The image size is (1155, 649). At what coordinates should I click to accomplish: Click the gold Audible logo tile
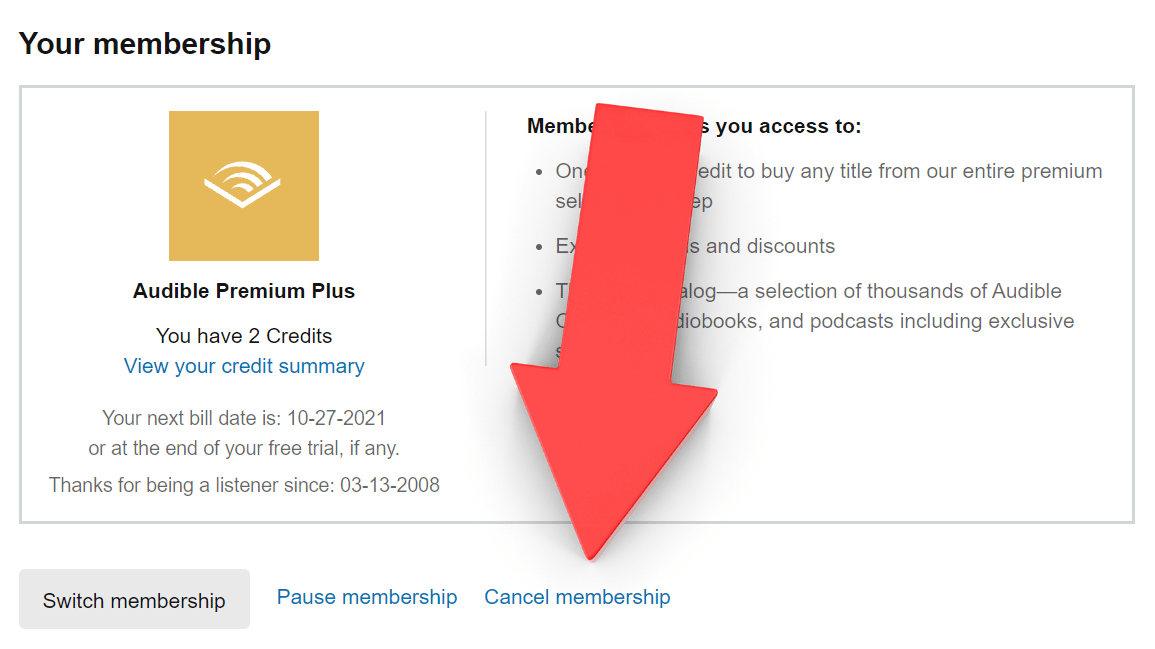click(x=243, y=185)
